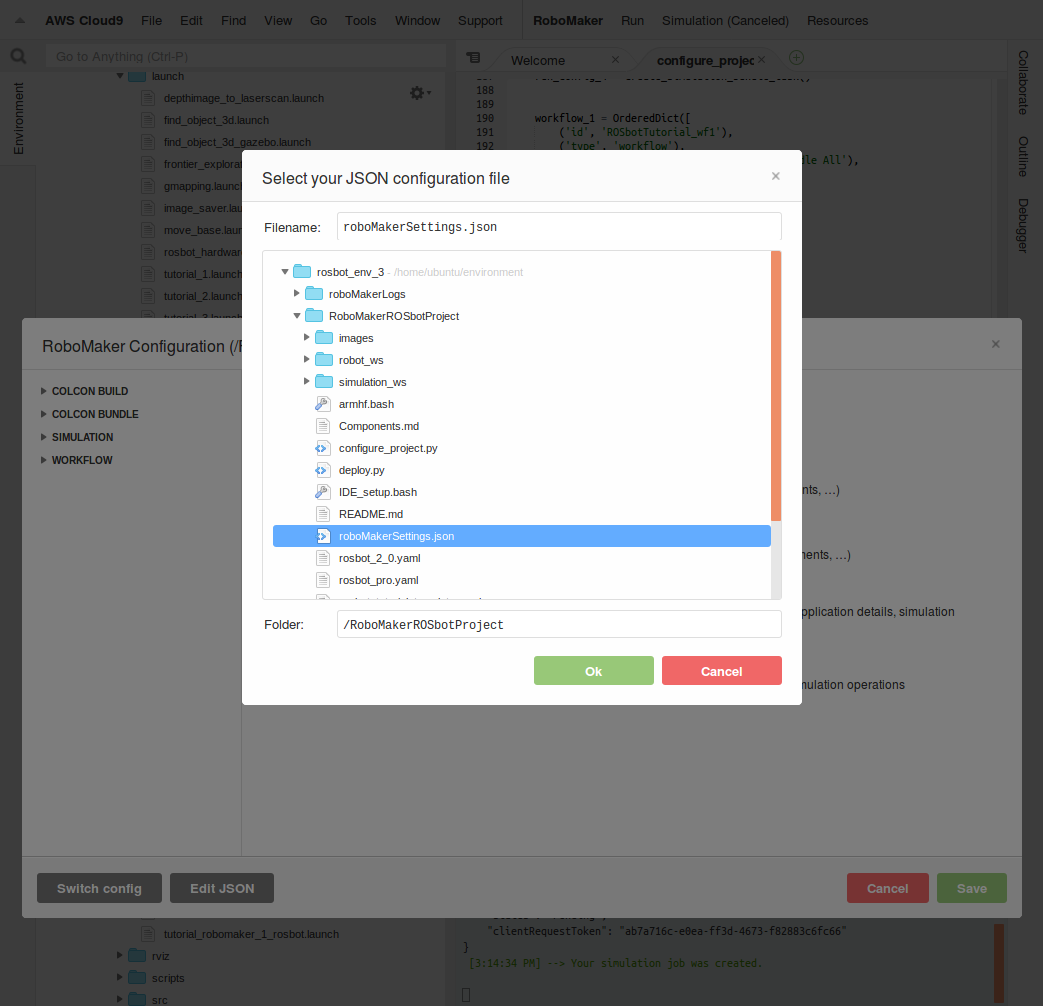Expand the images folder
Viewport: 1043px width, 1006px height.
(x=307, y=337)
